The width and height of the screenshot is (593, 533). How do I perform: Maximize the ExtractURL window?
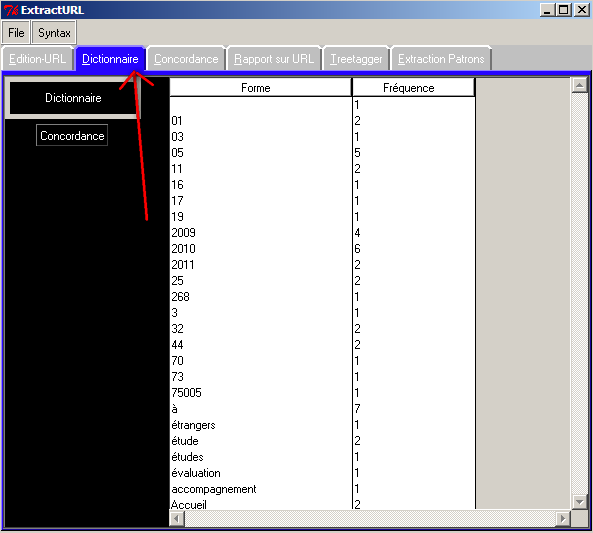tap(564, 10)
